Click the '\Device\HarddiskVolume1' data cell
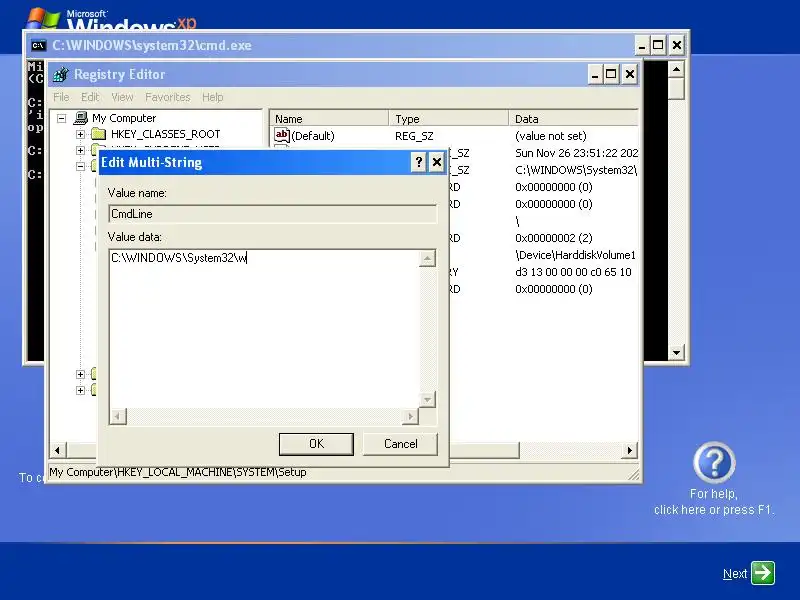This screenshot has height=600, width=800. 576,255
